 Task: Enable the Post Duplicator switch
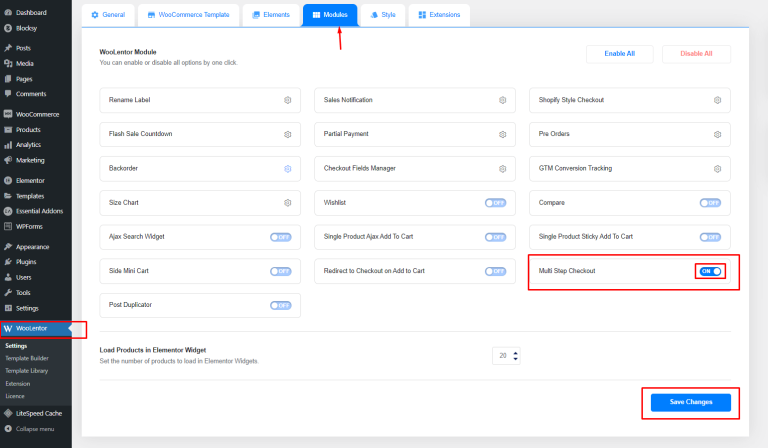(281, 306)
